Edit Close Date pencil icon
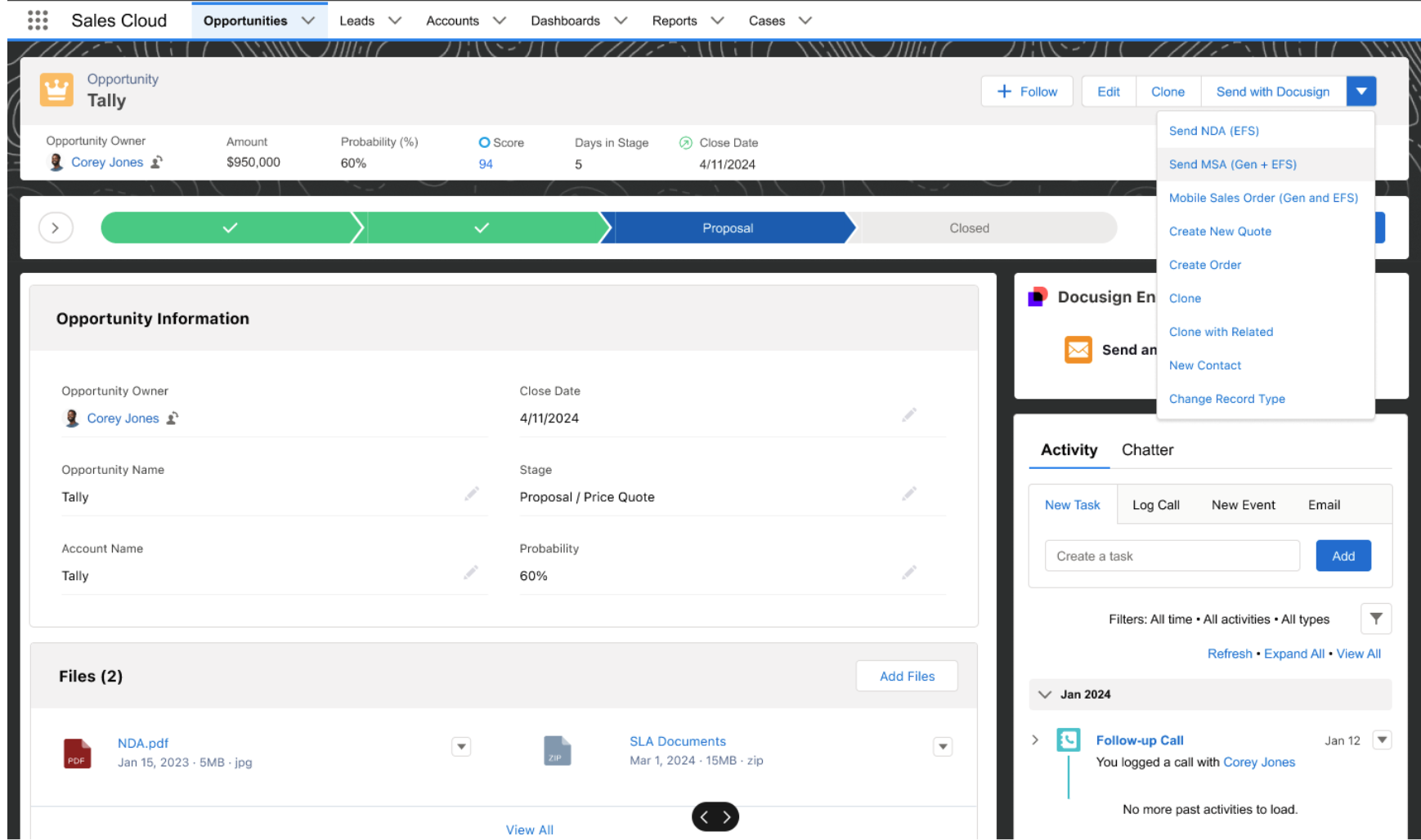Image resolution: width=1421 pixels, height=840 pixels. coord(909,415)
